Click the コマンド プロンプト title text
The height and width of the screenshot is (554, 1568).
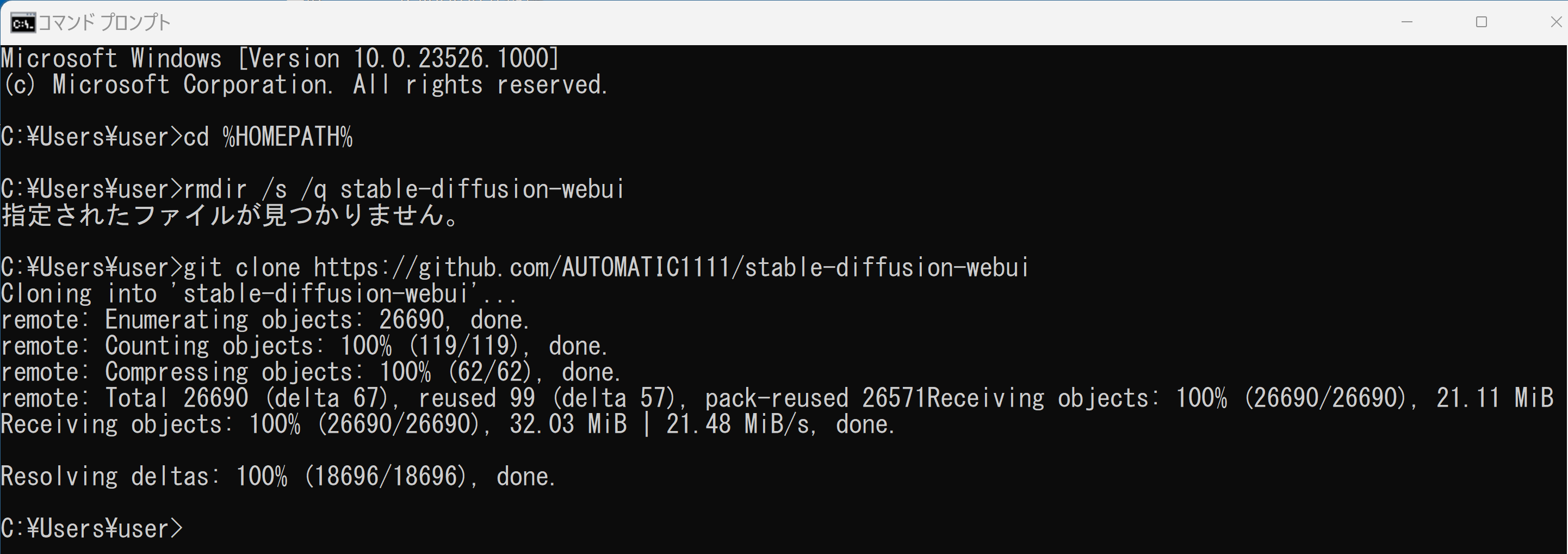104,22
